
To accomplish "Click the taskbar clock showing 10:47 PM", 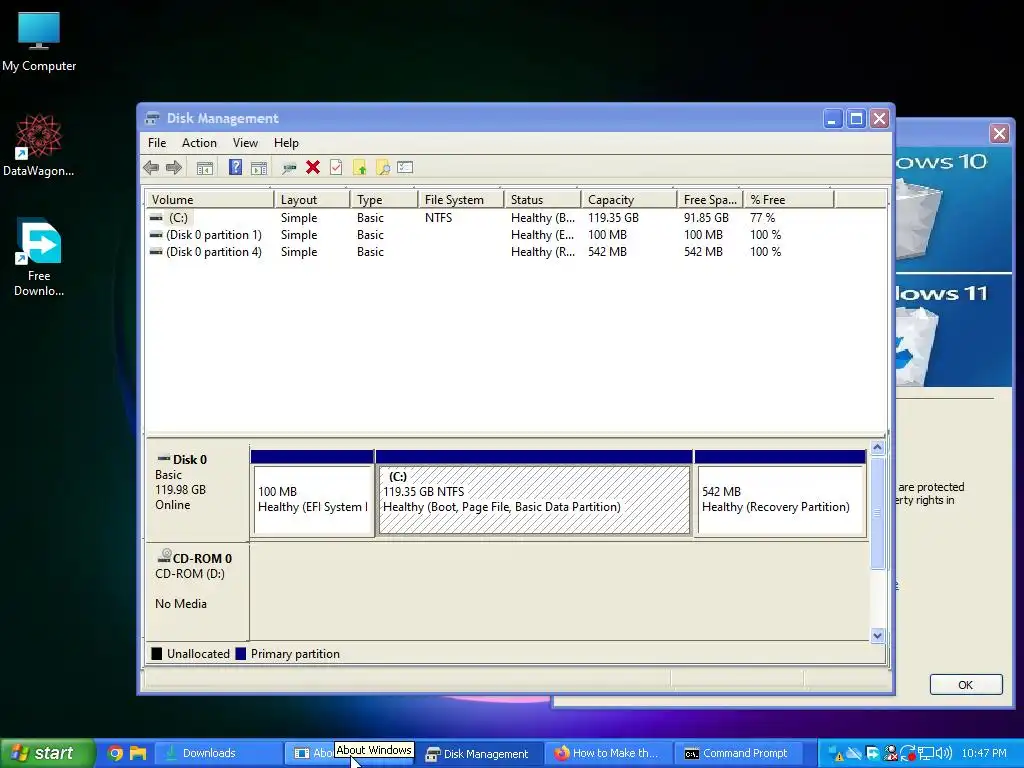I will point(984,753).
